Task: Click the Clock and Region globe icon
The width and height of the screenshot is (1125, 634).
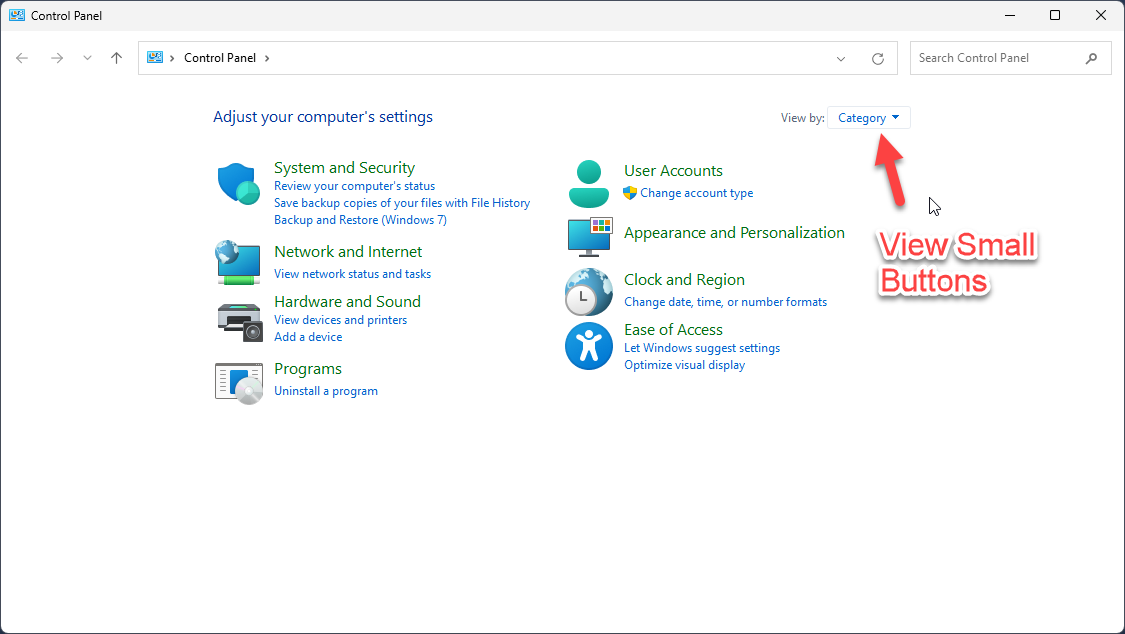Action: point(588,292)
